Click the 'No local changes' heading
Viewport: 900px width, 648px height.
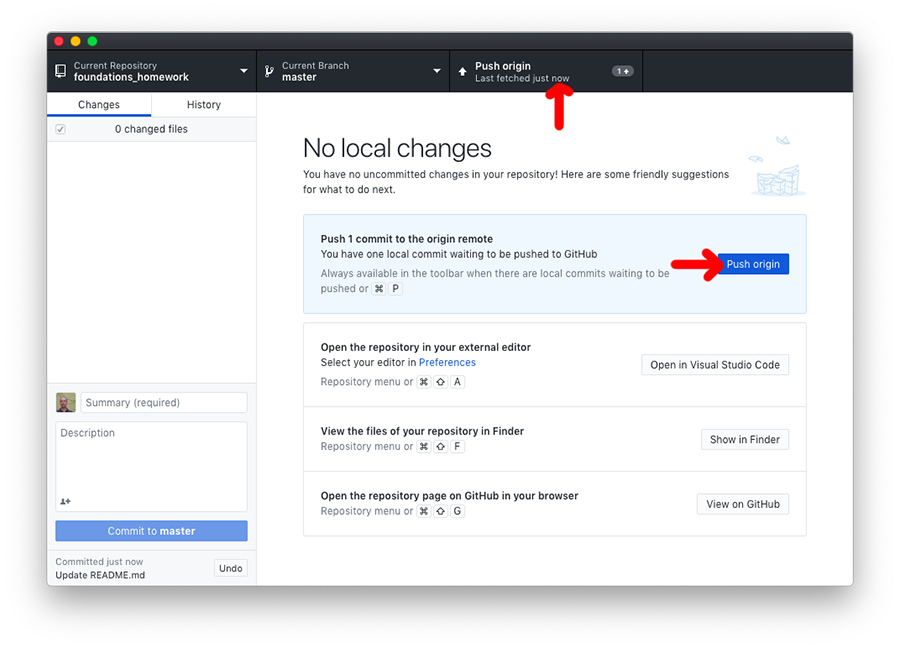coord(397,148)
